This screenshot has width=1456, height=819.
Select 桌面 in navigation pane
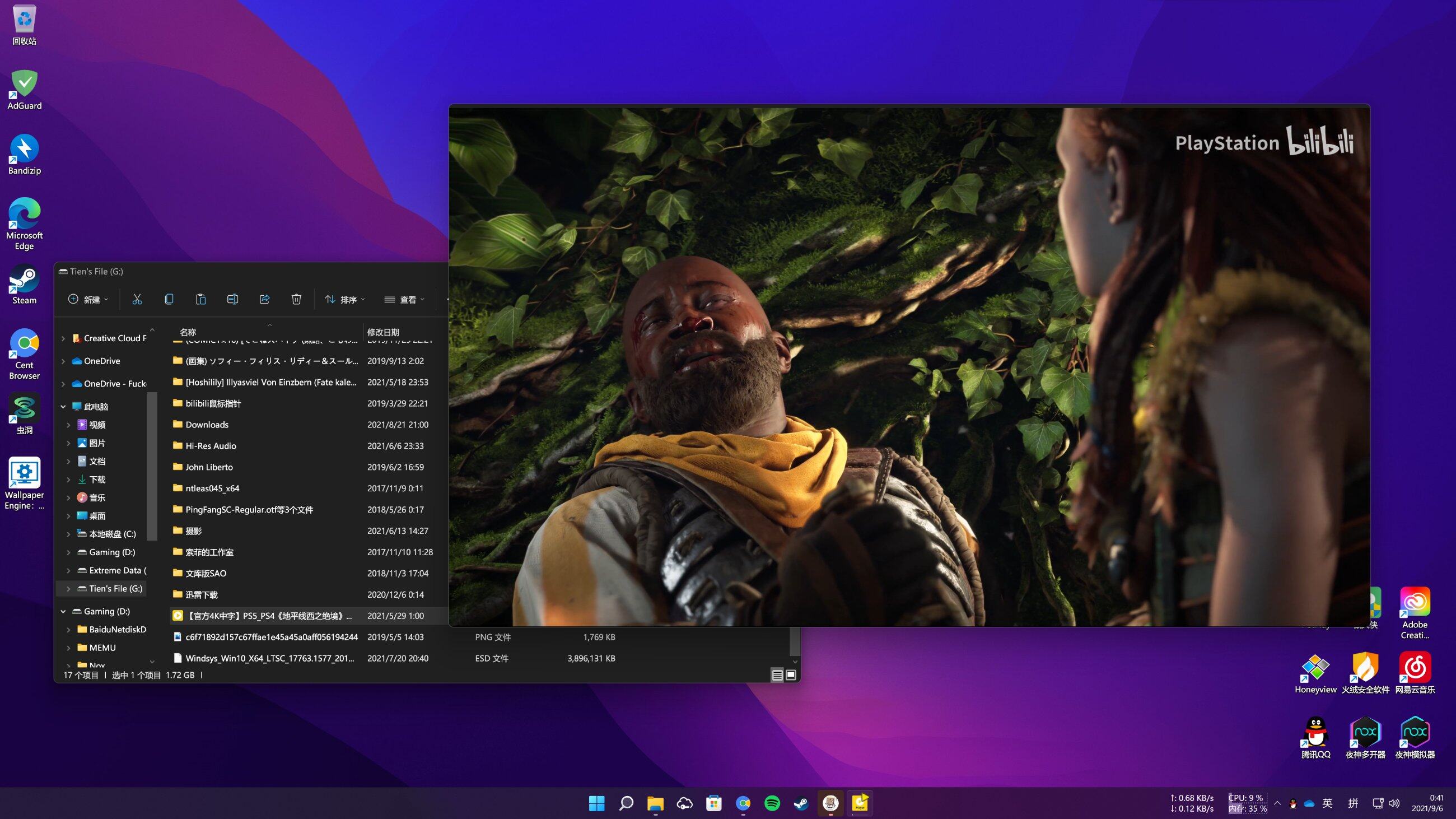click(x=97, y=515)
